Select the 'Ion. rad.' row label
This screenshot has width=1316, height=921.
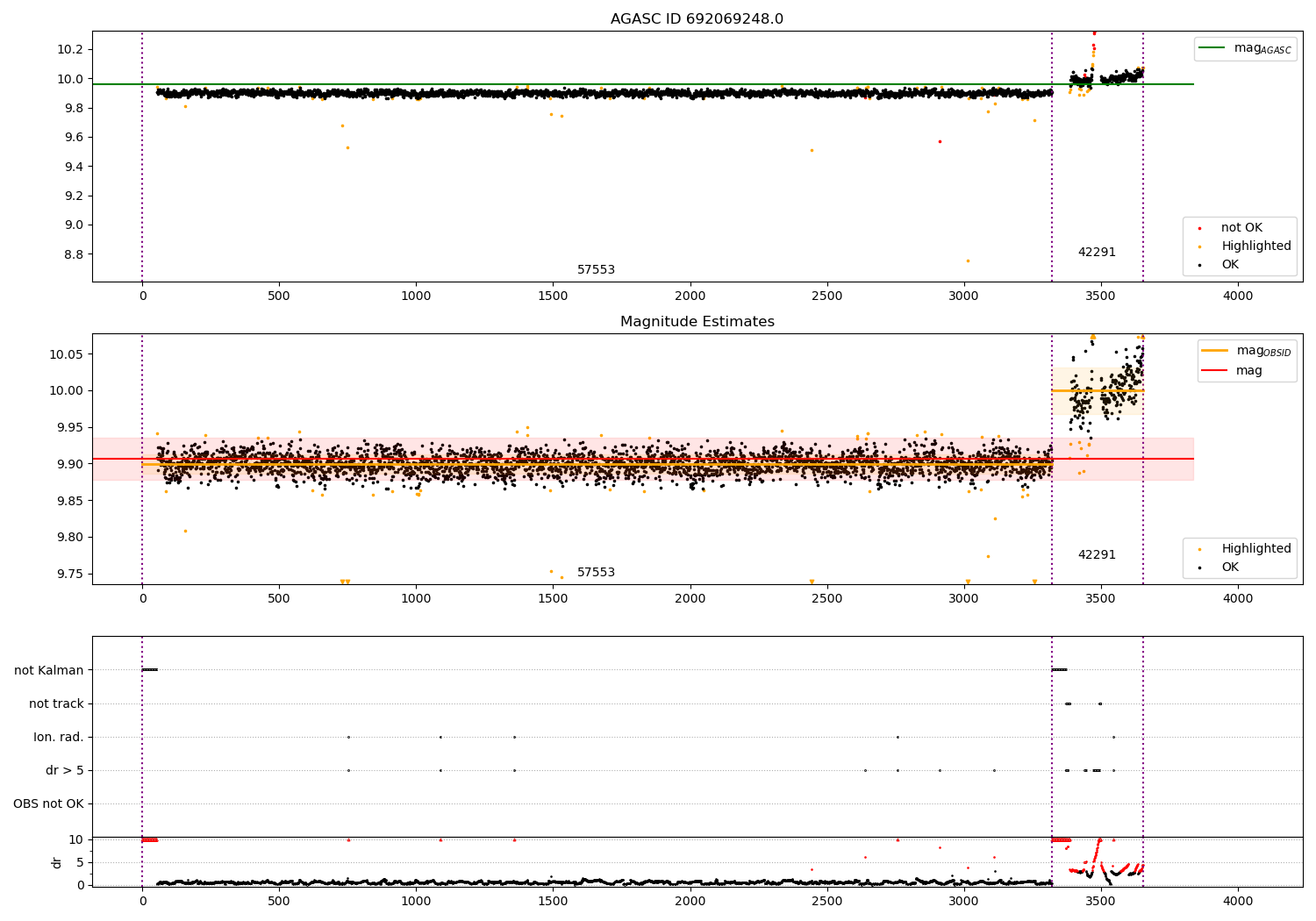[x=59, y=738]
